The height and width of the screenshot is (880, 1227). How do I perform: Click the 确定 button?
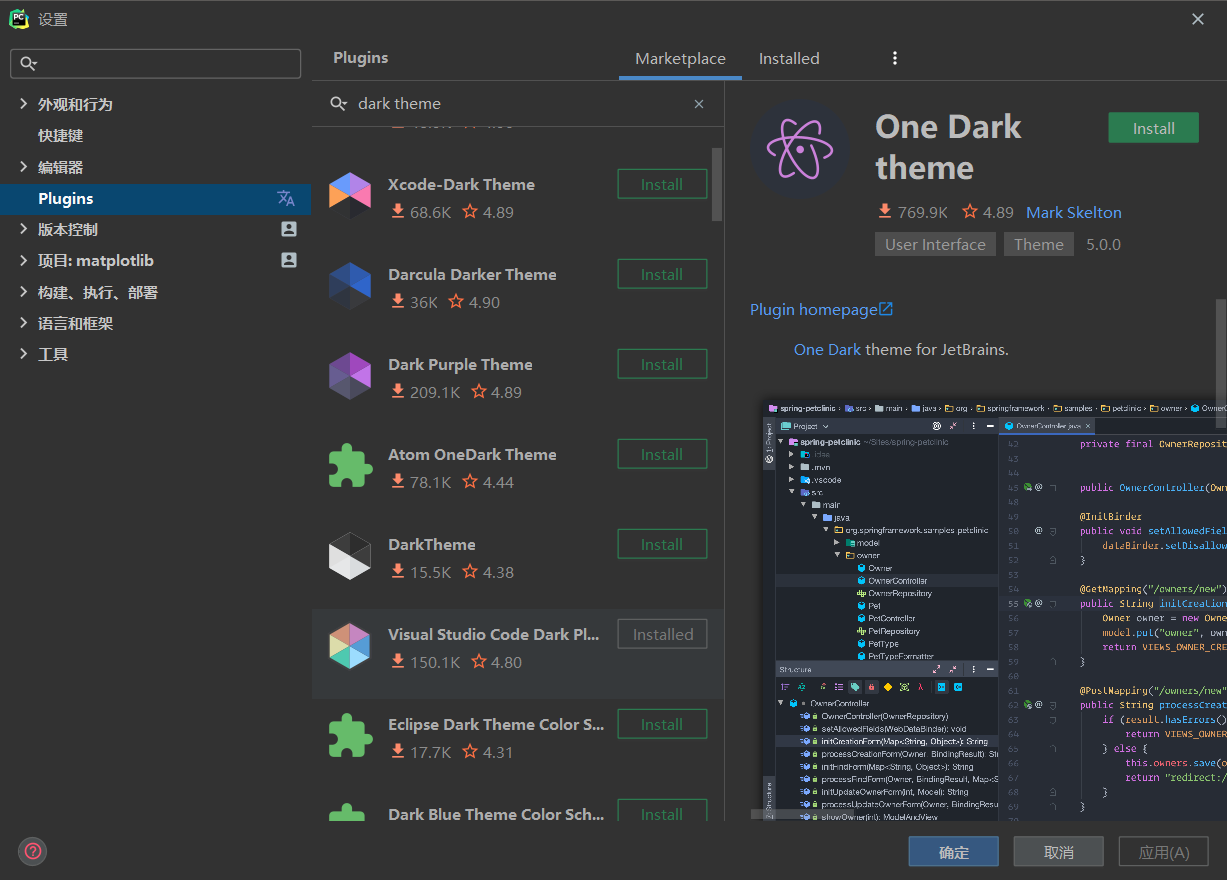pyautogui.click(x=953, y=852)
